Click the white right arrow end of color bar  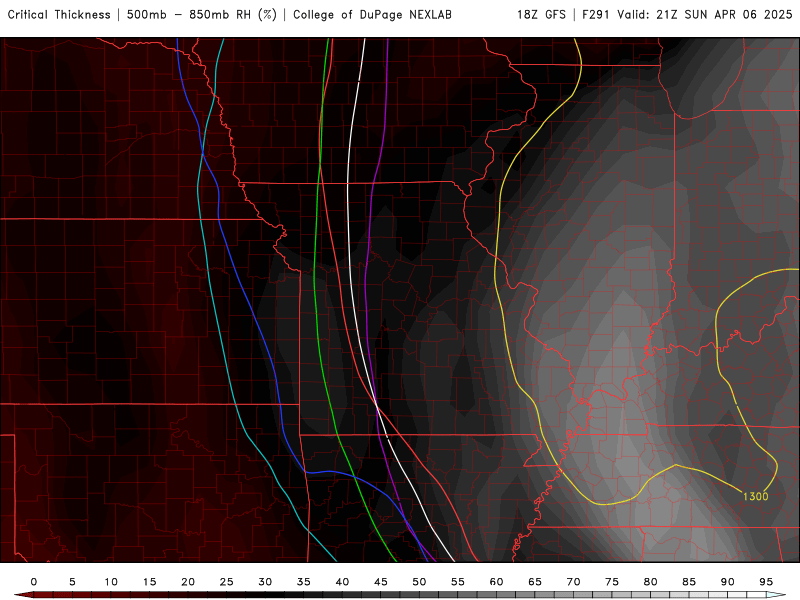tap(776, 595)
